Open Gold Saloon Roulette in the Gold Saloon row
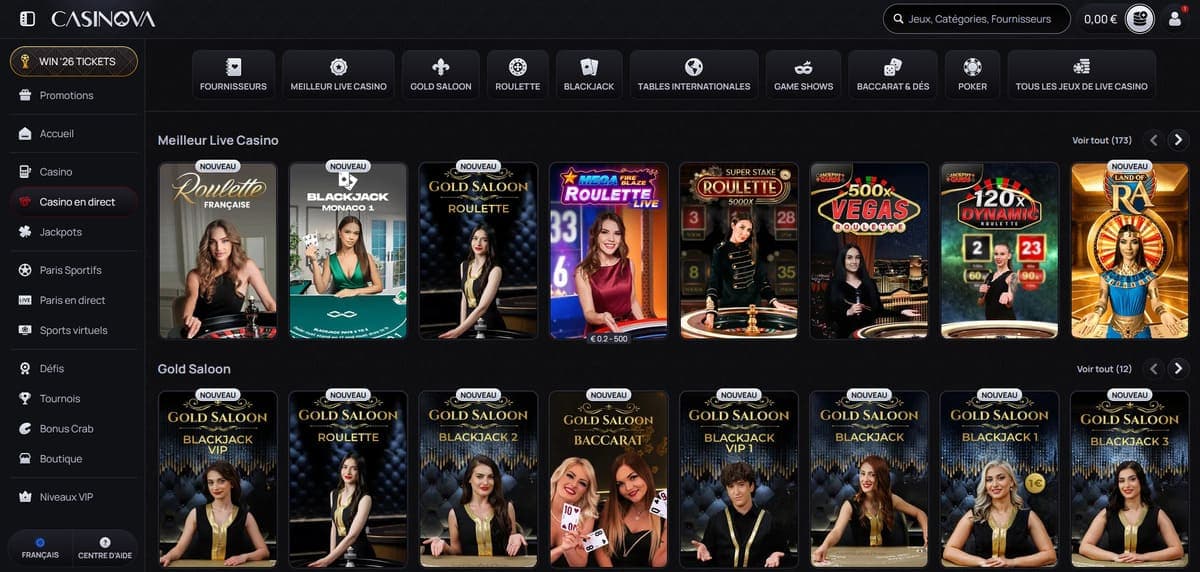 [x=348, y=479]
